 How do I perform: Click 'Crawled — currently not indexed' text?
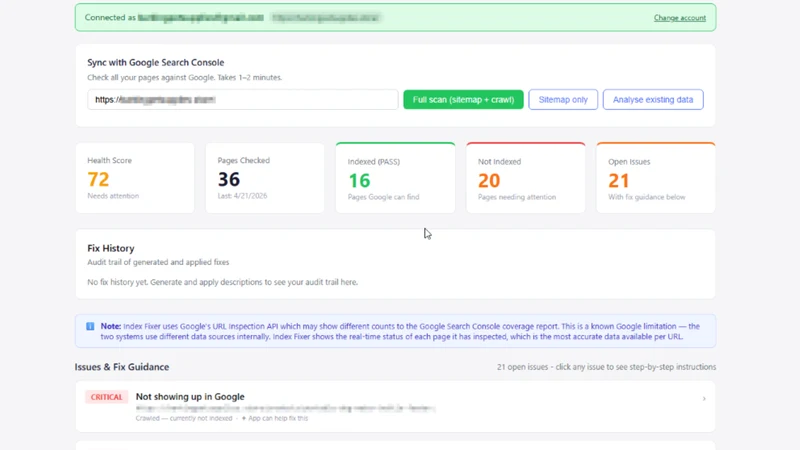184,418
